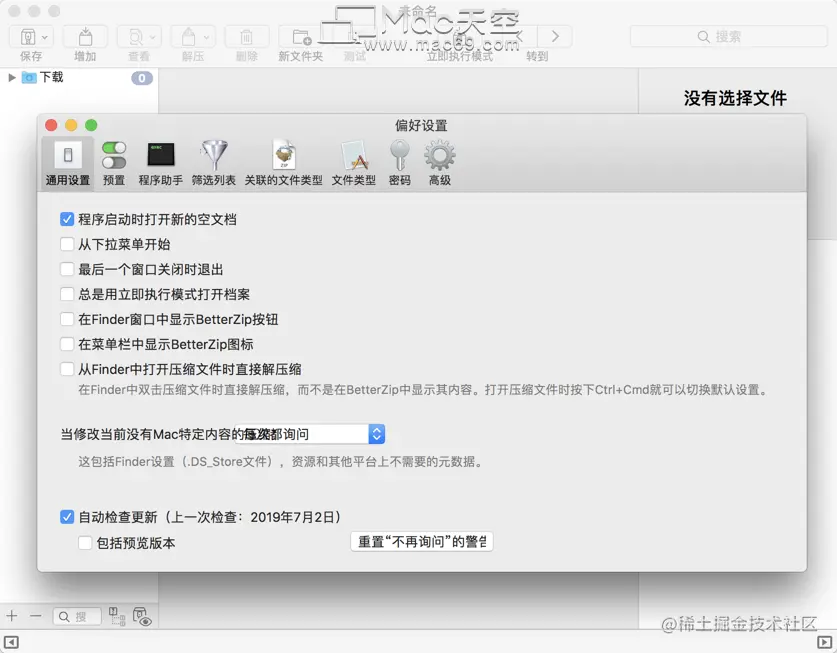Click the preview eye icon in bottom bar
This screenshot has height=653, width=837.
pyautogui.click(x=142, y=616)
